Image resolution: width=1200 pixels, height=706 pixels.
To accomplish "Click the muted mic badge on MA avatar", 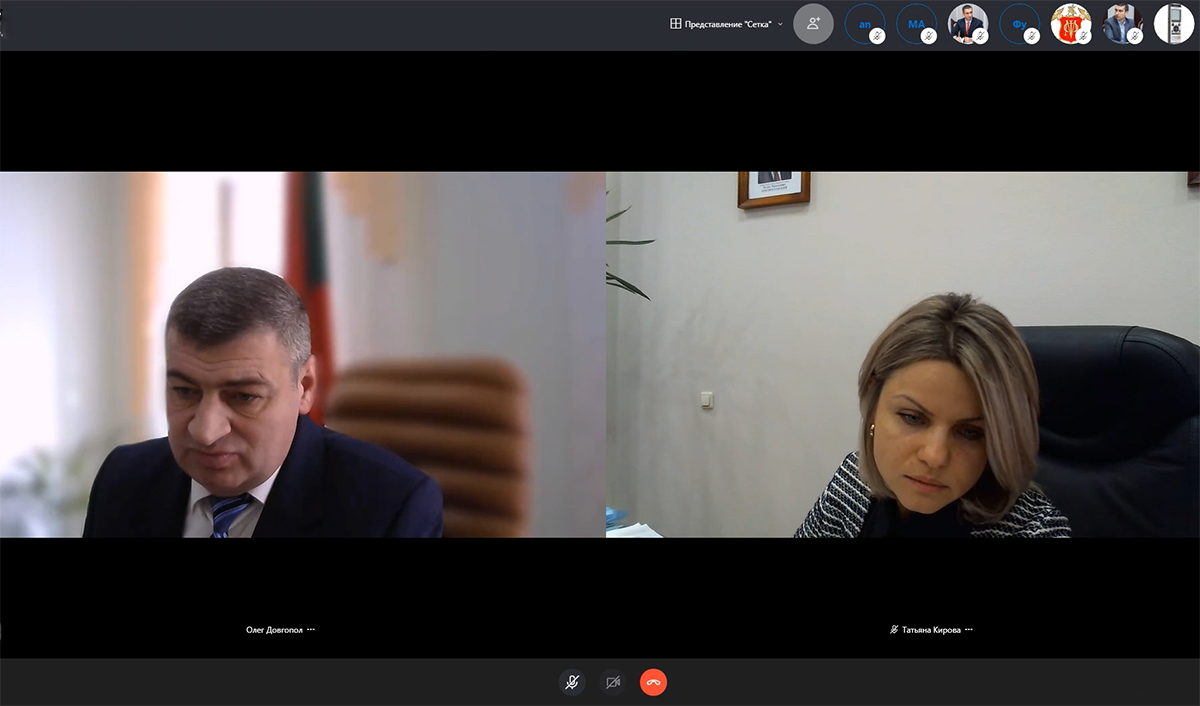I will (929, 36).
